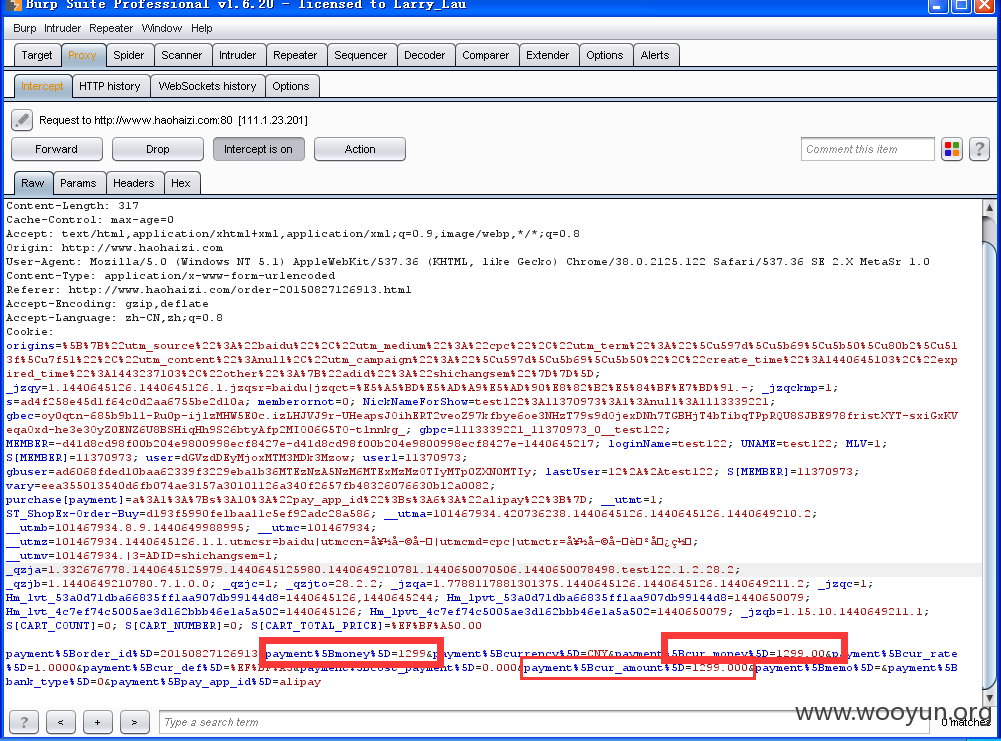Image resolution: width=1001 pixels, height=741 pixels.
Task: Click the Request to www.haohaizi.com label
Action: click(x=173, y=120)
